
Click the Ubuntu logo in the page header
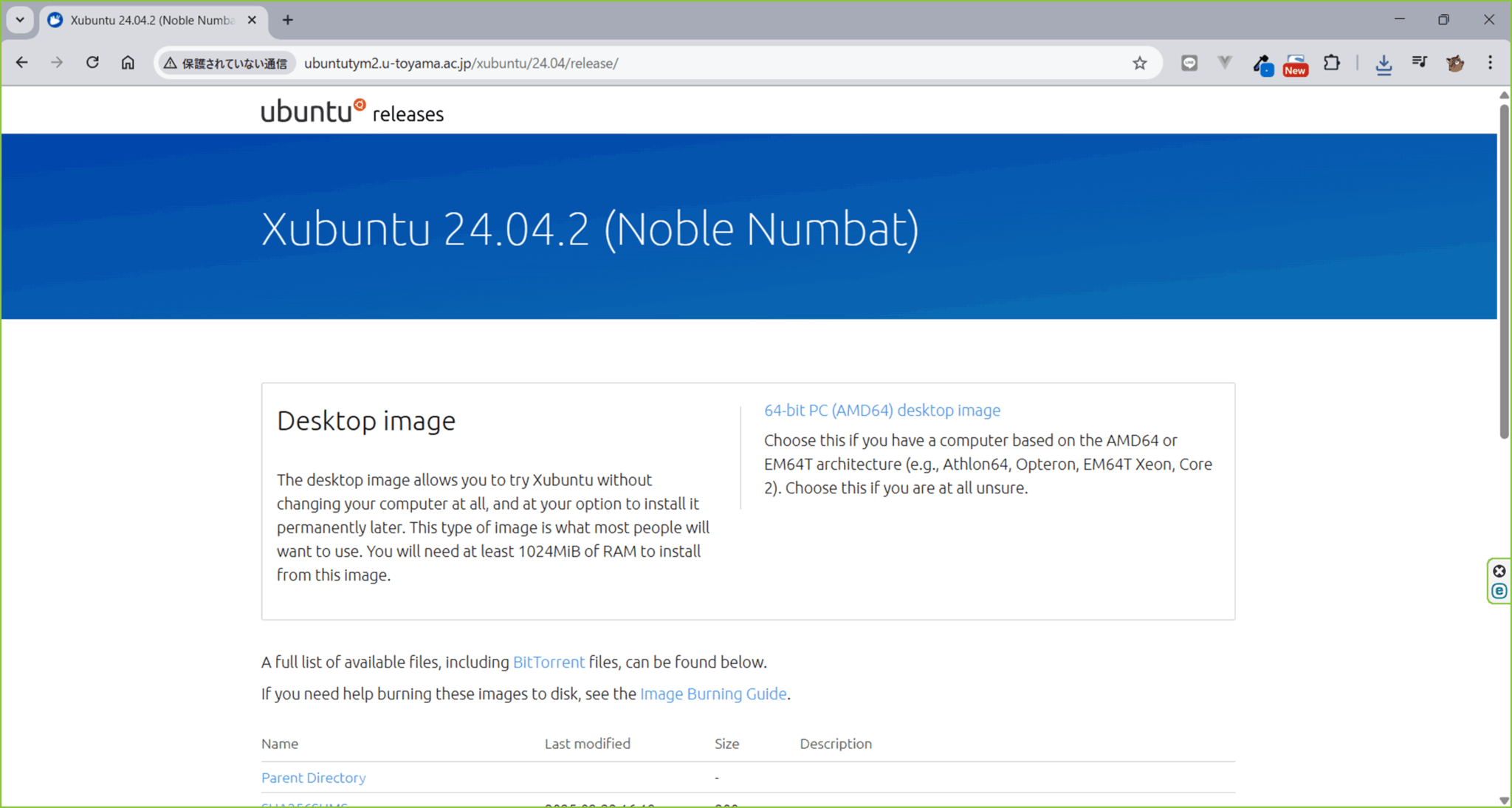(x=311, y=109)
